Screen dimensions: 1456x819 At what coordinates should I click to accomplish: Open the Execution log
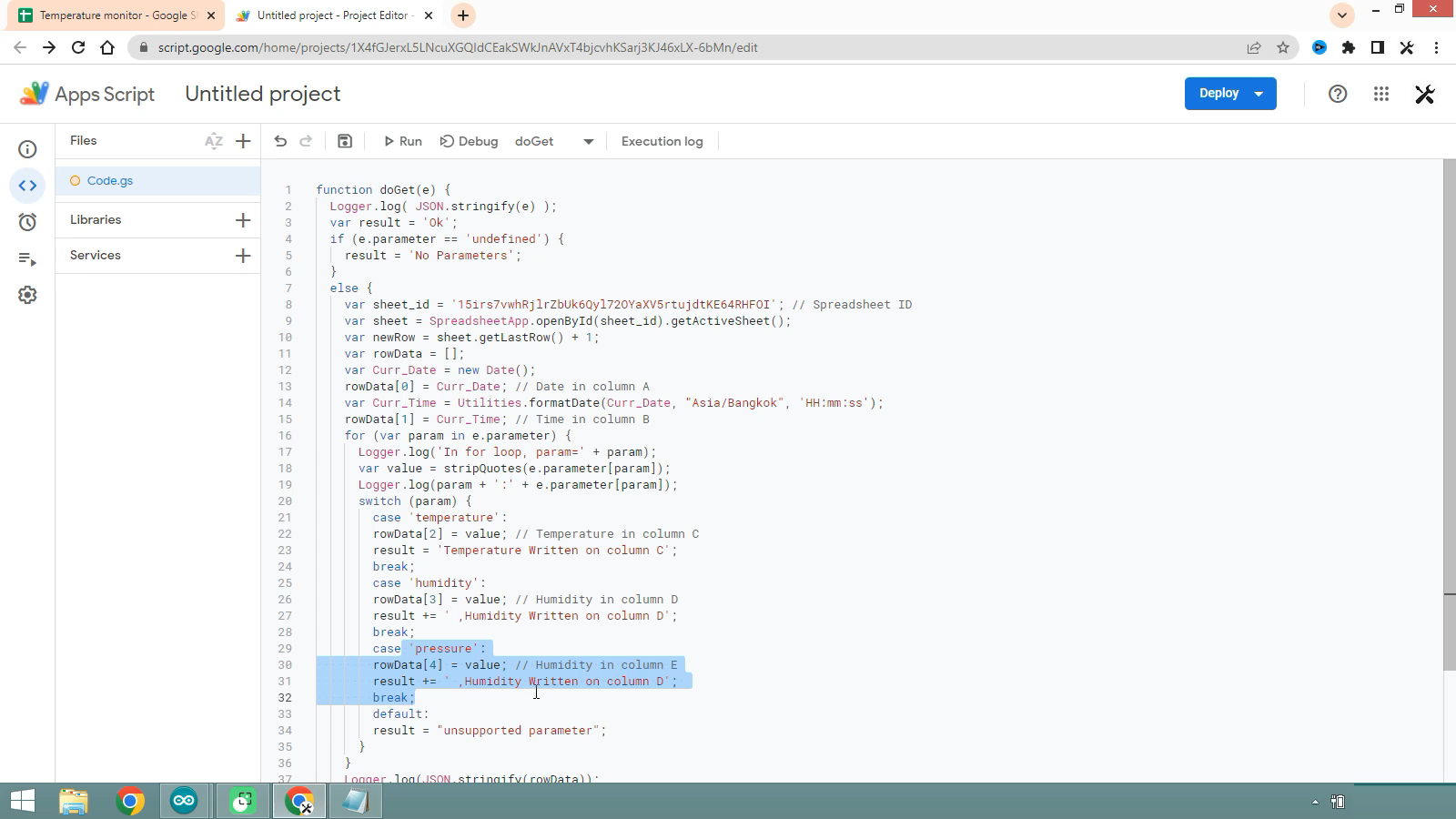(662, 141)
